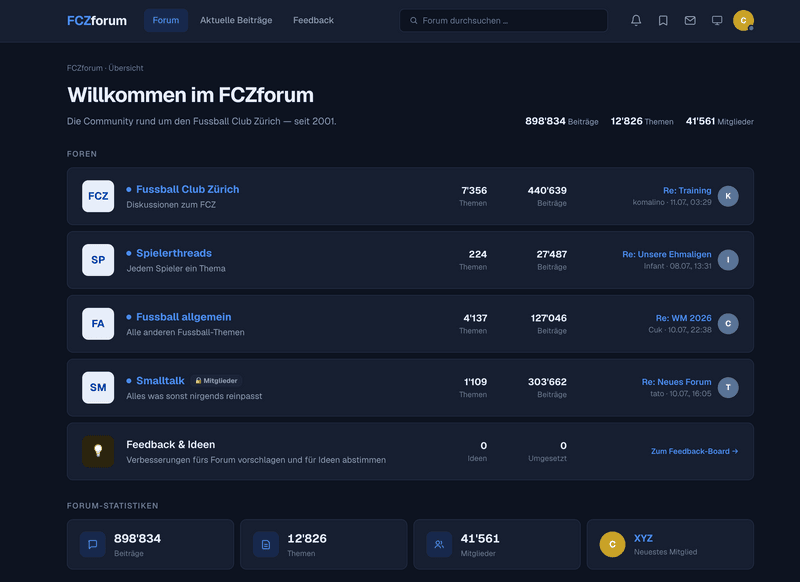
Task: Open the notifications bell icon
Action: pos(636,20)
